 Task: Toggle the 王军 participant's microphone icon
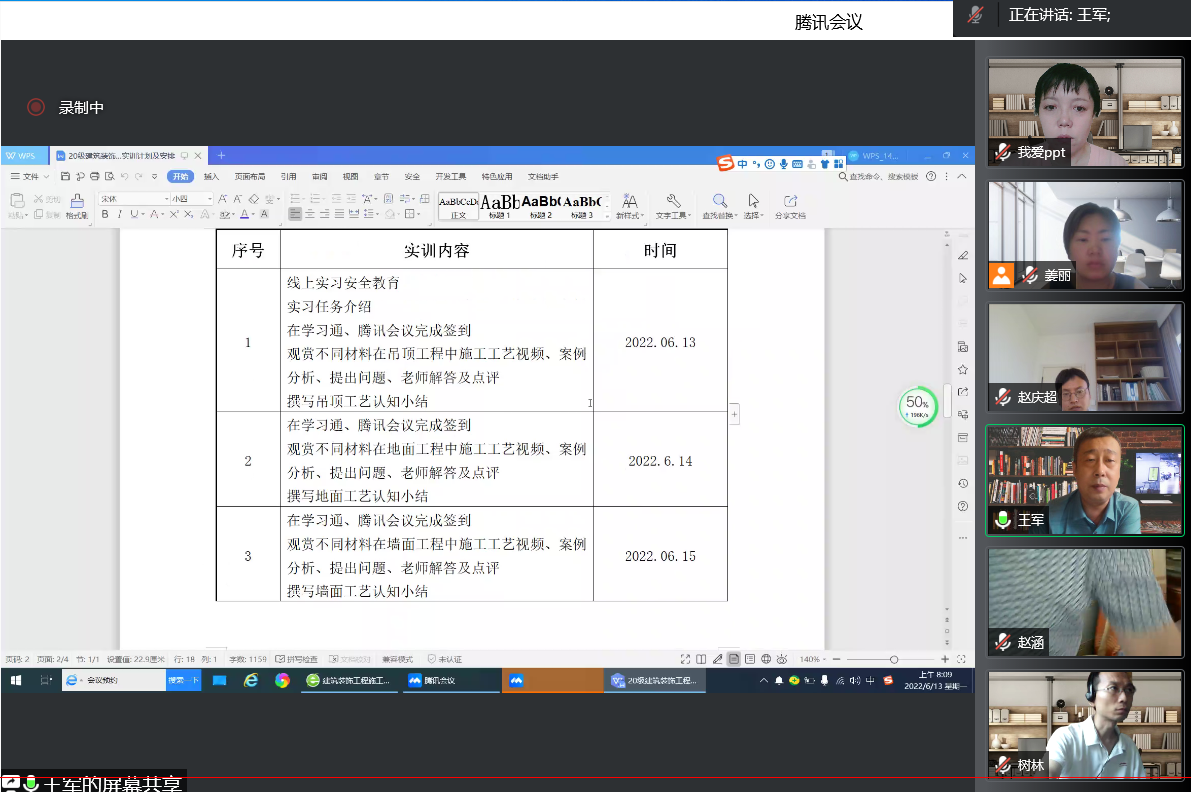coord(1002,520)
